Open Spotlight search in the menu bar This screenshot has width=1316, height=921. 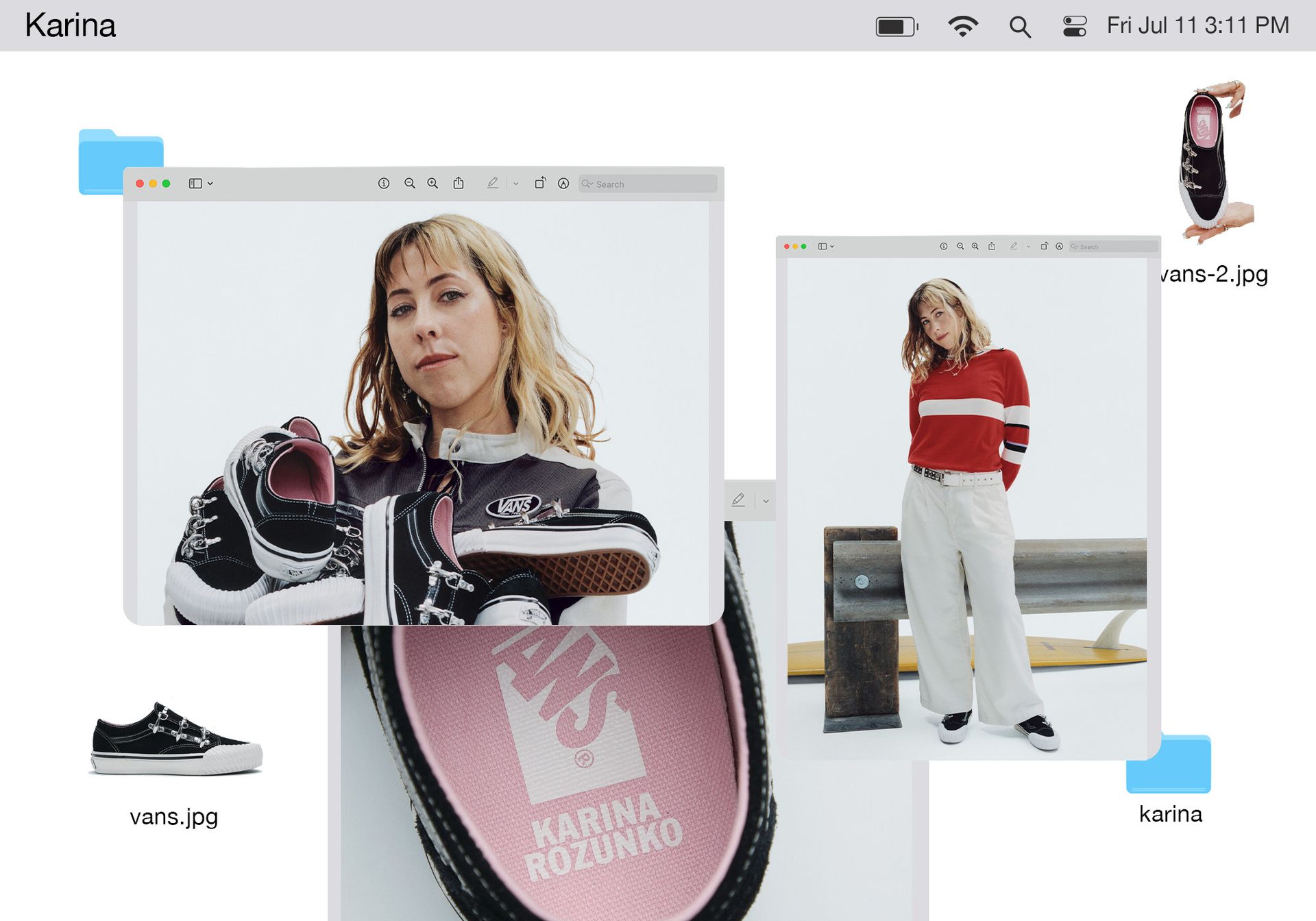[x=1020, y=27]
